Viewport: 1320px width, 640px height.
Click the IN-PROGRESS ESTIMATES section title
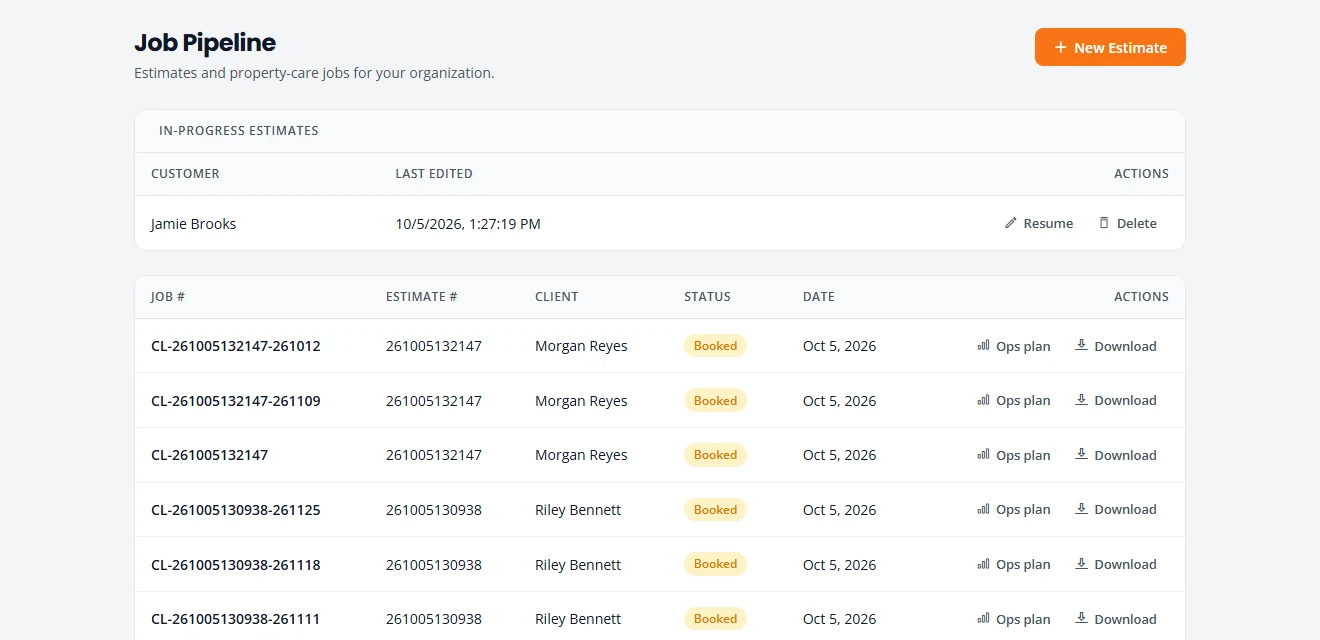pos(239,131)
